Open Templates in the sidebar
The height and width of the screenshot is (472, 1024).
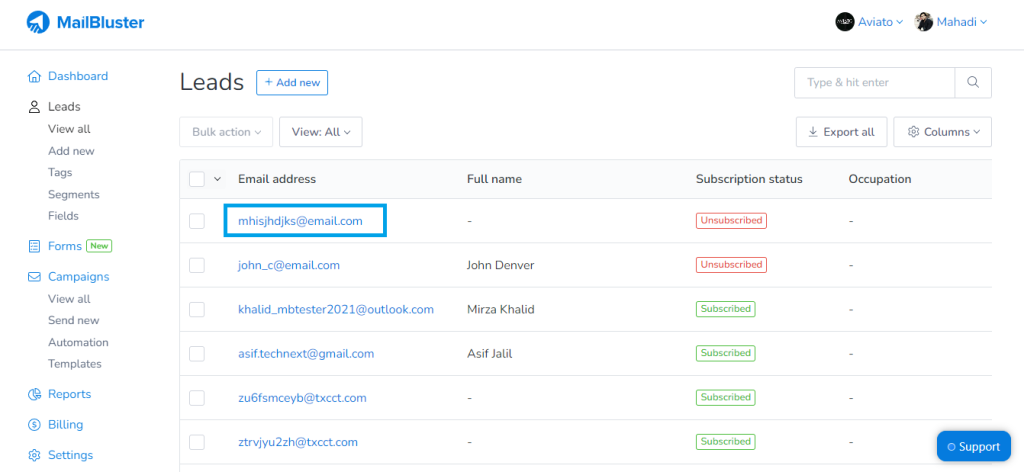(x=74, y=364)
